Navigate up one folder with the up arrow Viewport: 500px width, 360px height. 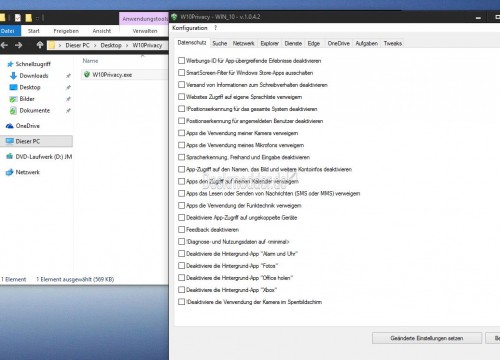click(x=40, y=45)
